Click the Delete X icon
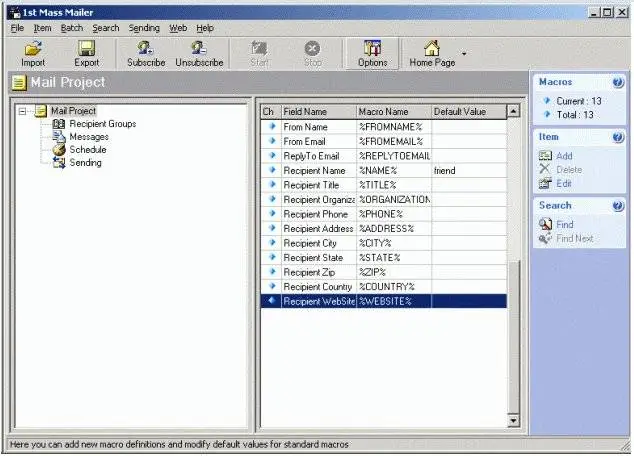The height and width of the screenshot is (456, 634). 545,169
